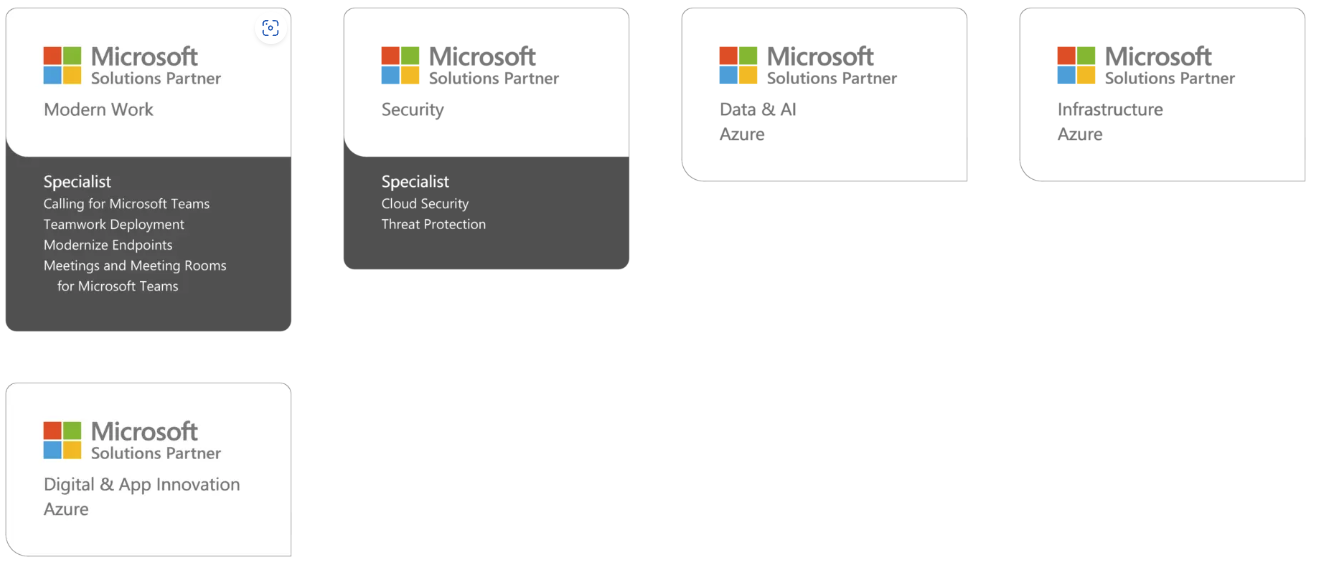The image size is (1320, 569).
Task: Click the Microsoft logo on Modern Work badge
Action: coord(62,65)
